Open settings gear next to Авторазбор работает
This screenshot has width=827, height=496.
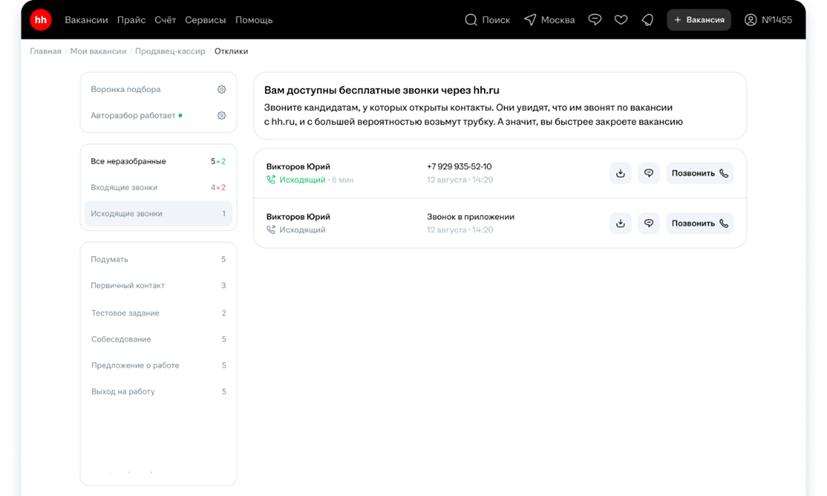click(221, 115)
